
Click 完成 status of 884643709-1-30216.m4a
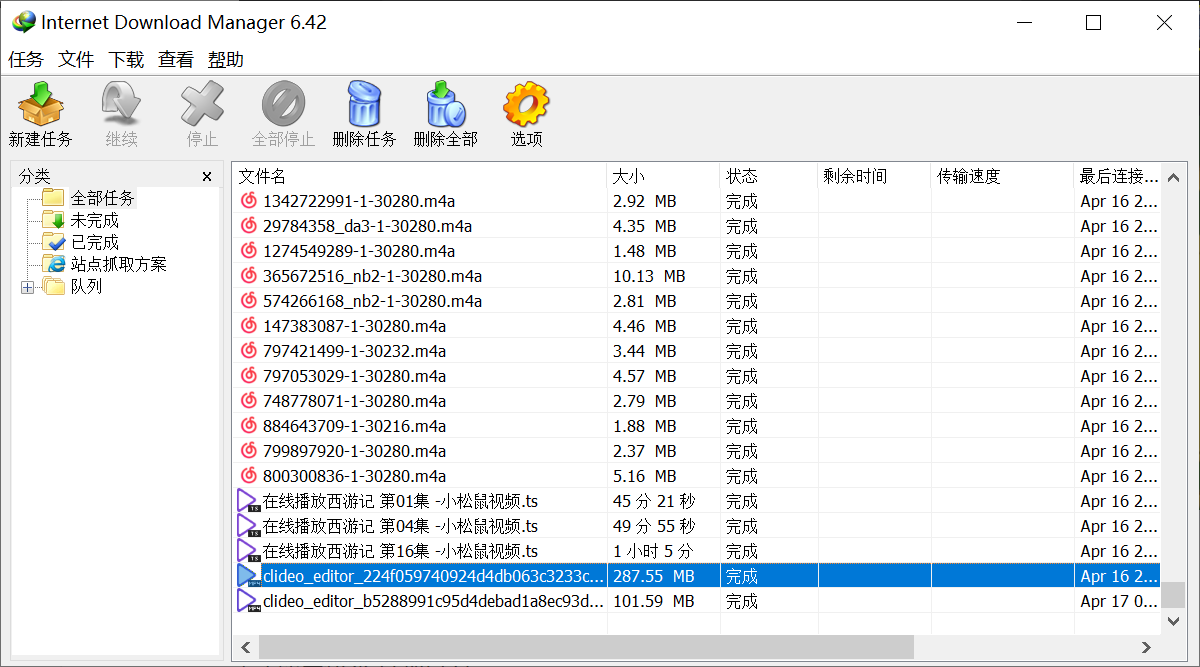coord(742,426)
